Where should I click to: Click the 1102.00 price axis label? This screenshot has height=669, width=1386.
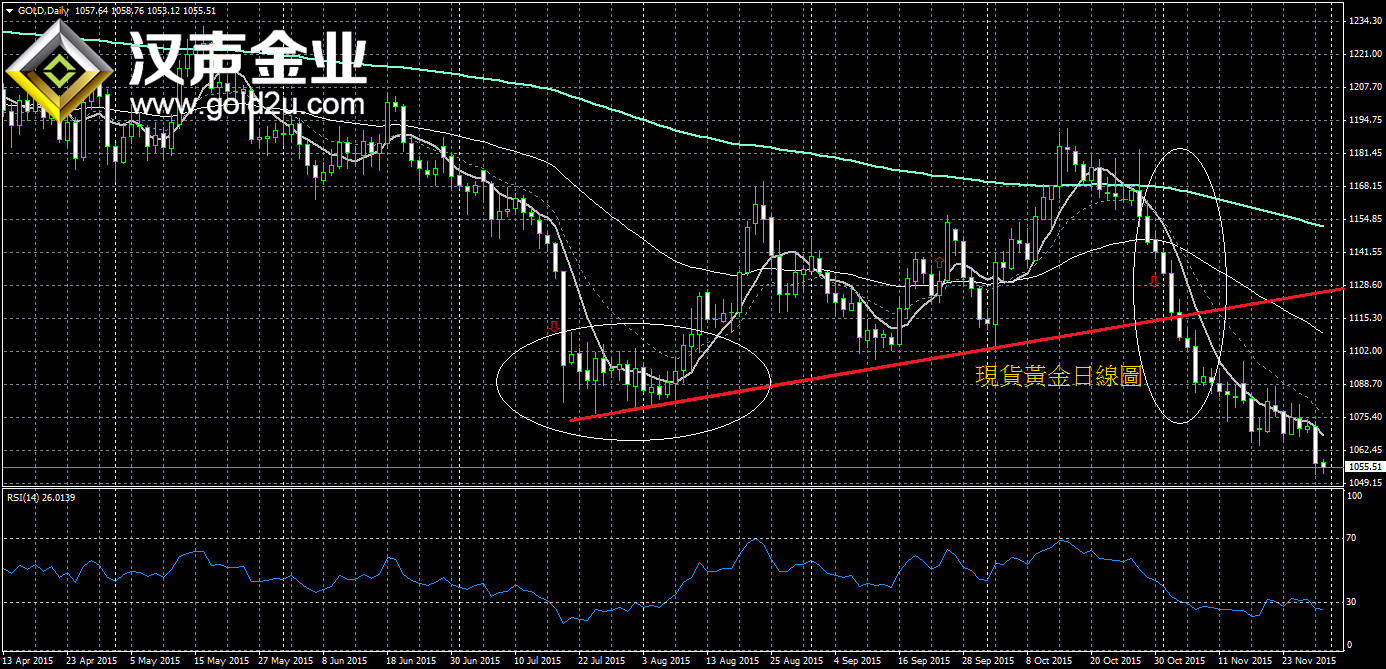tap(1365, 351)
